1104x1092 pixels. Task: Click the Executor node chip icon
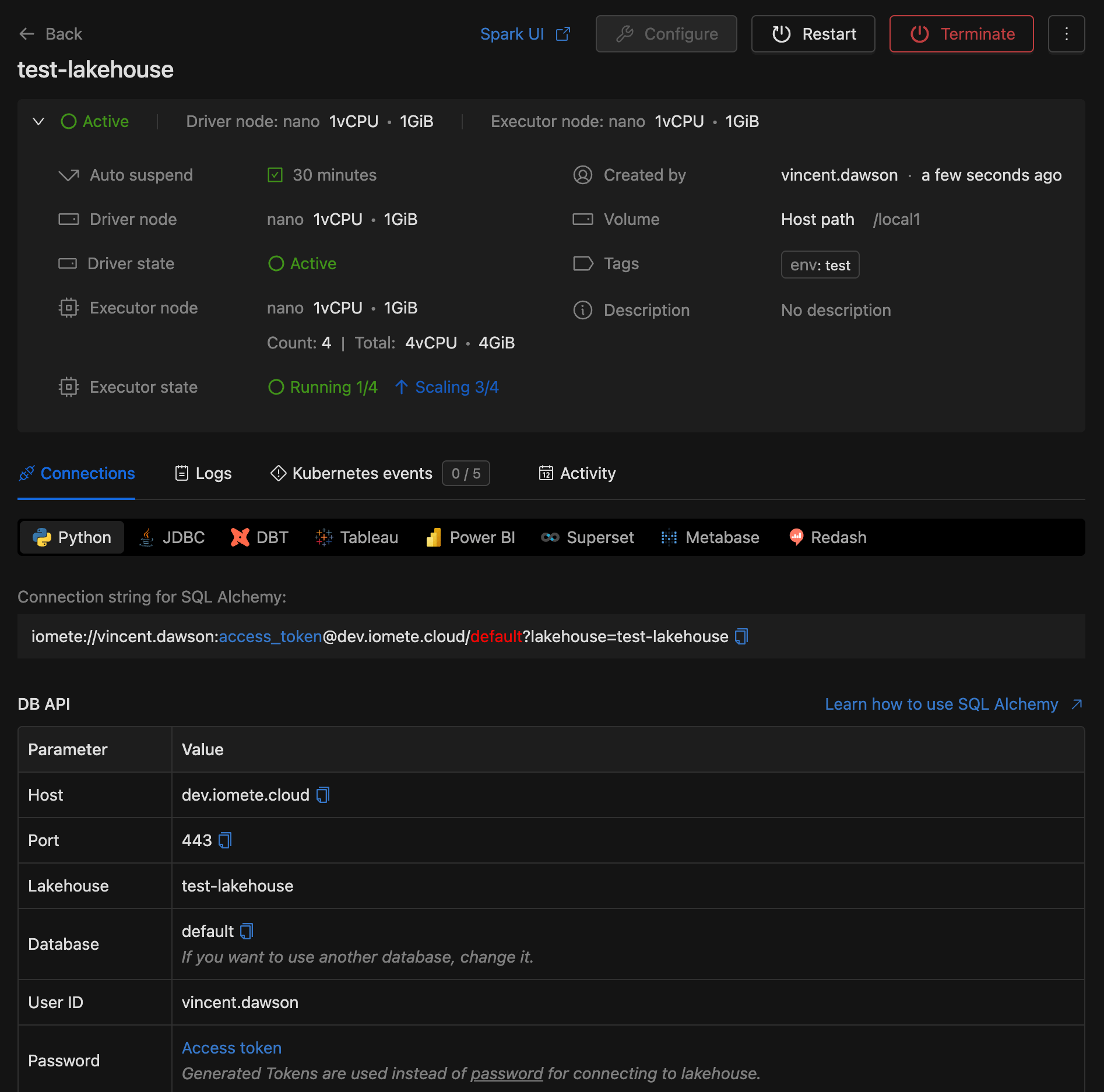pyautogui.click(x=69, y=308)
